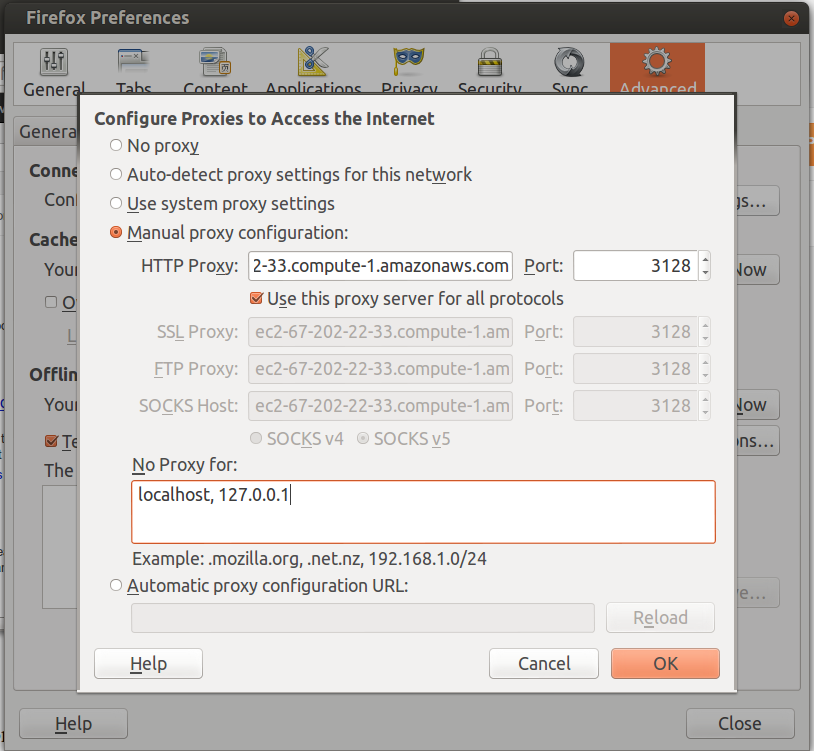Close the Firefox Preferences window
Viewport: 814px width, 751px height.
click(791, 19)
